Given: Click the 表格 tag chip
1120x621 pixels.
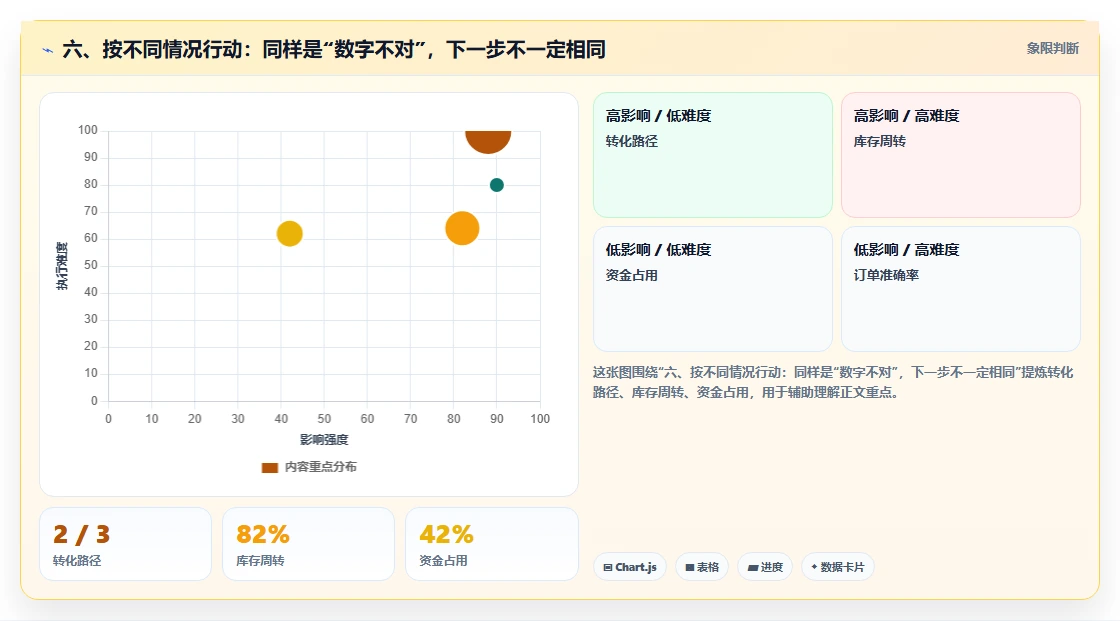Looking at the screenshot, I should pyautogui.click(x=702, y=567).
